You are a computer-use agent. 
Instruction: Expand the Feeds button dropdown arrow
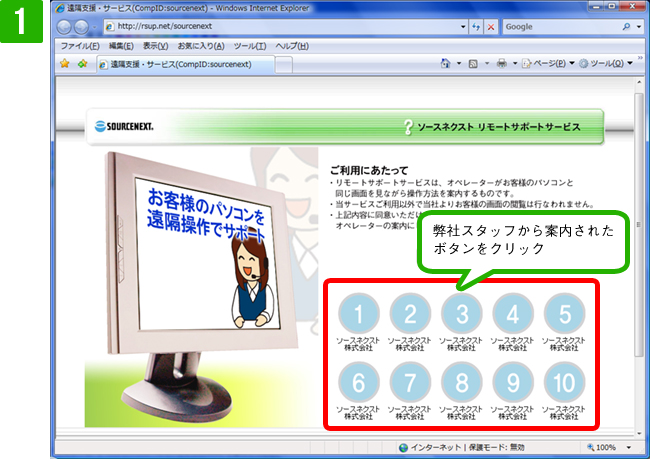487,63
